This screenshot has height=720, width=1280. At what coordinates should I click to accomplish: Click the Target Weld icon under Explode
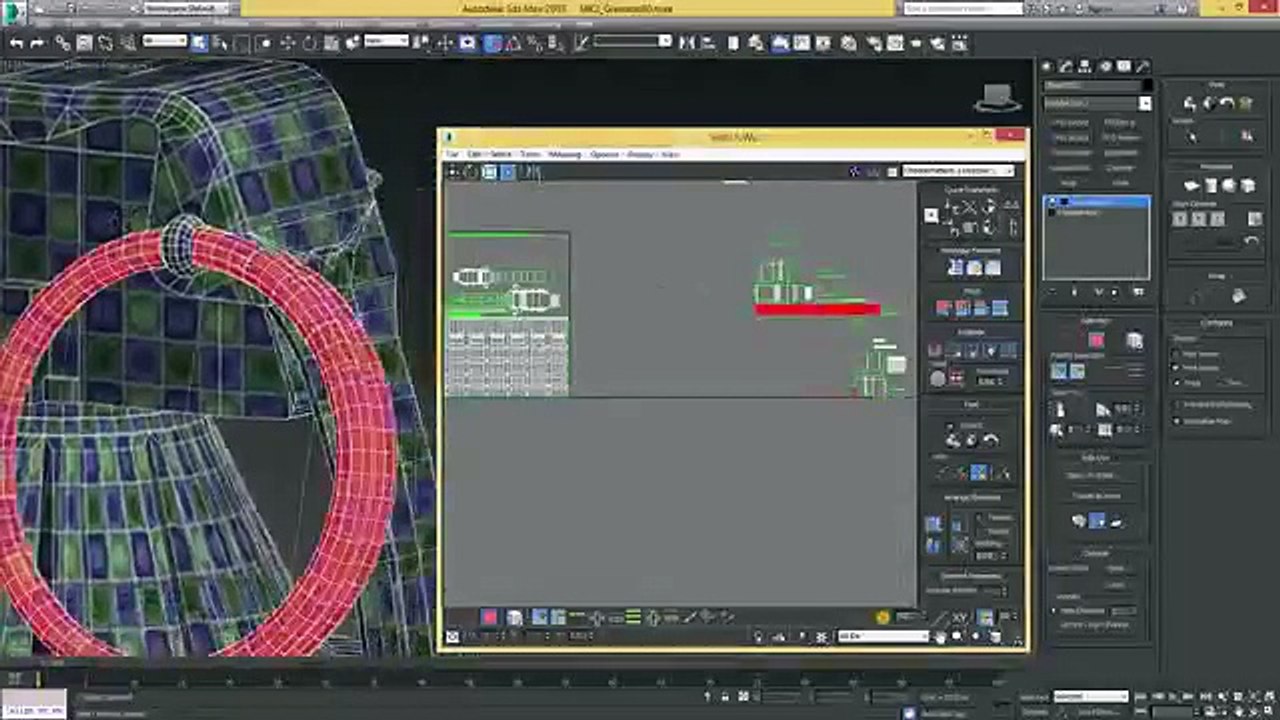click(x=938, y=378)
